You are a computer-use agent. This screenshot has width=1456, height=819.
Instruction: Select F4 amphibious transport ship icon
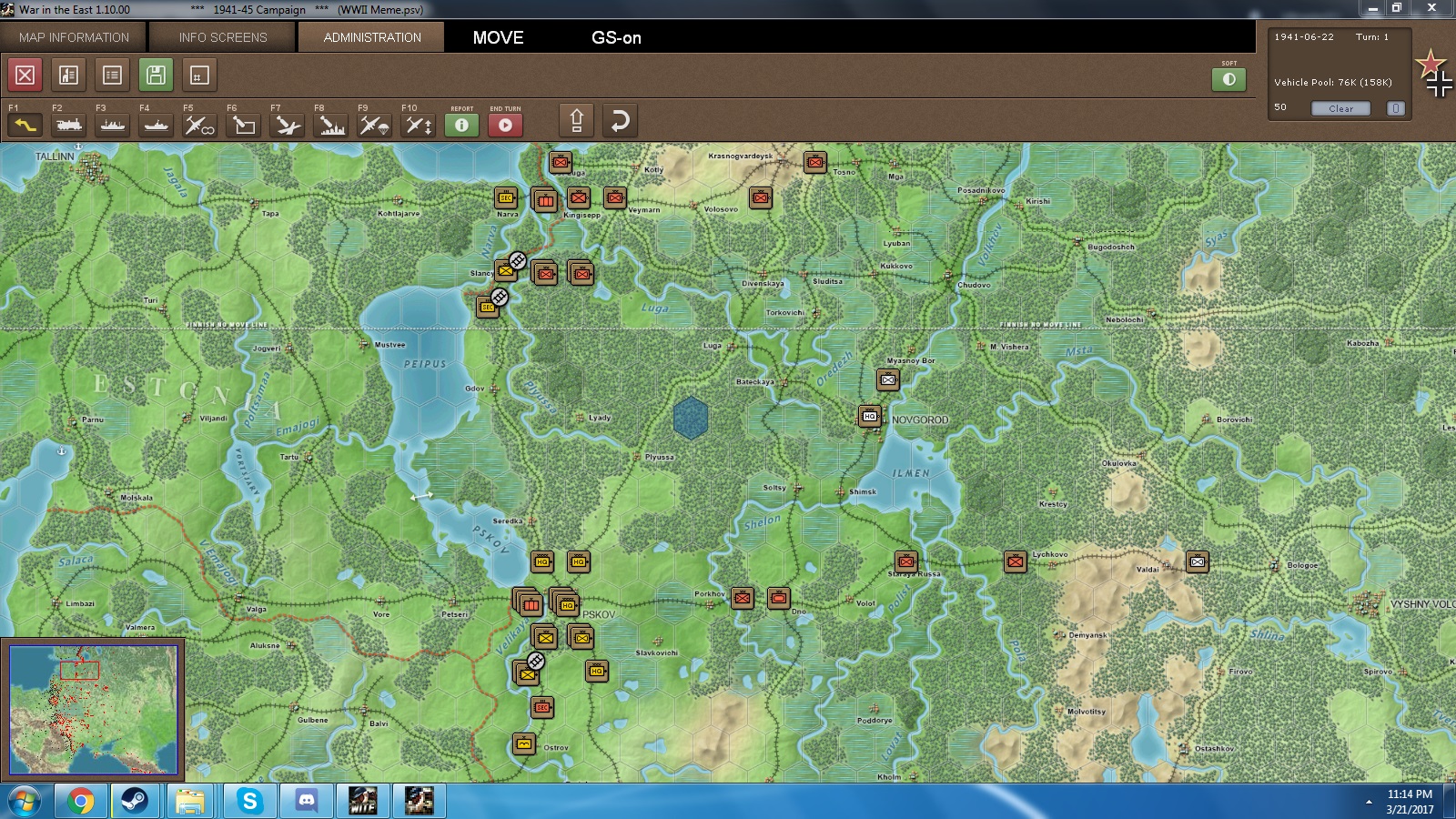tap(157, 125)
